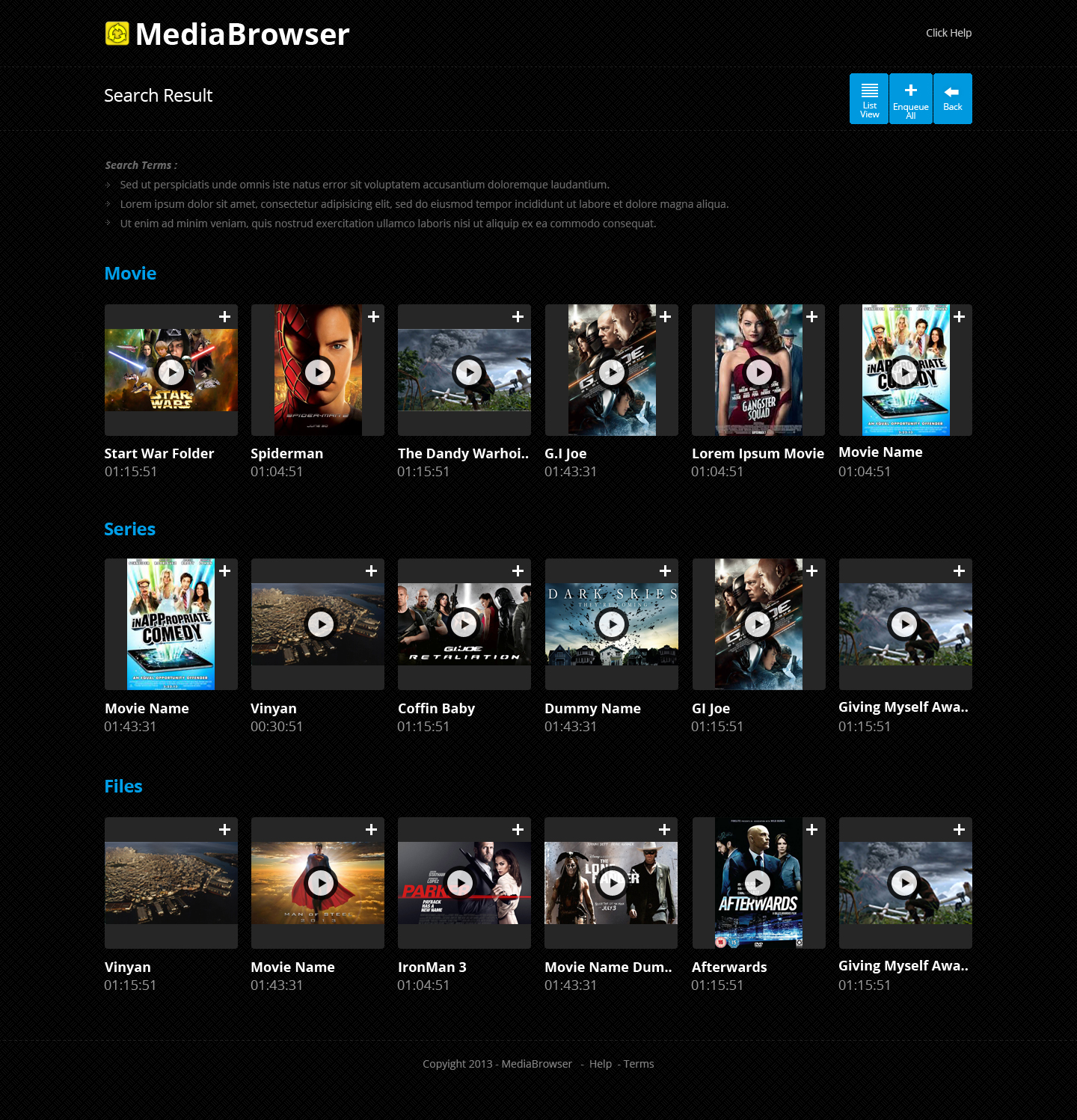Add Start War Folder to queue with plus
Image resolution: width=1077 pixels, height=1120 pixels.
(x=224, y=317)
